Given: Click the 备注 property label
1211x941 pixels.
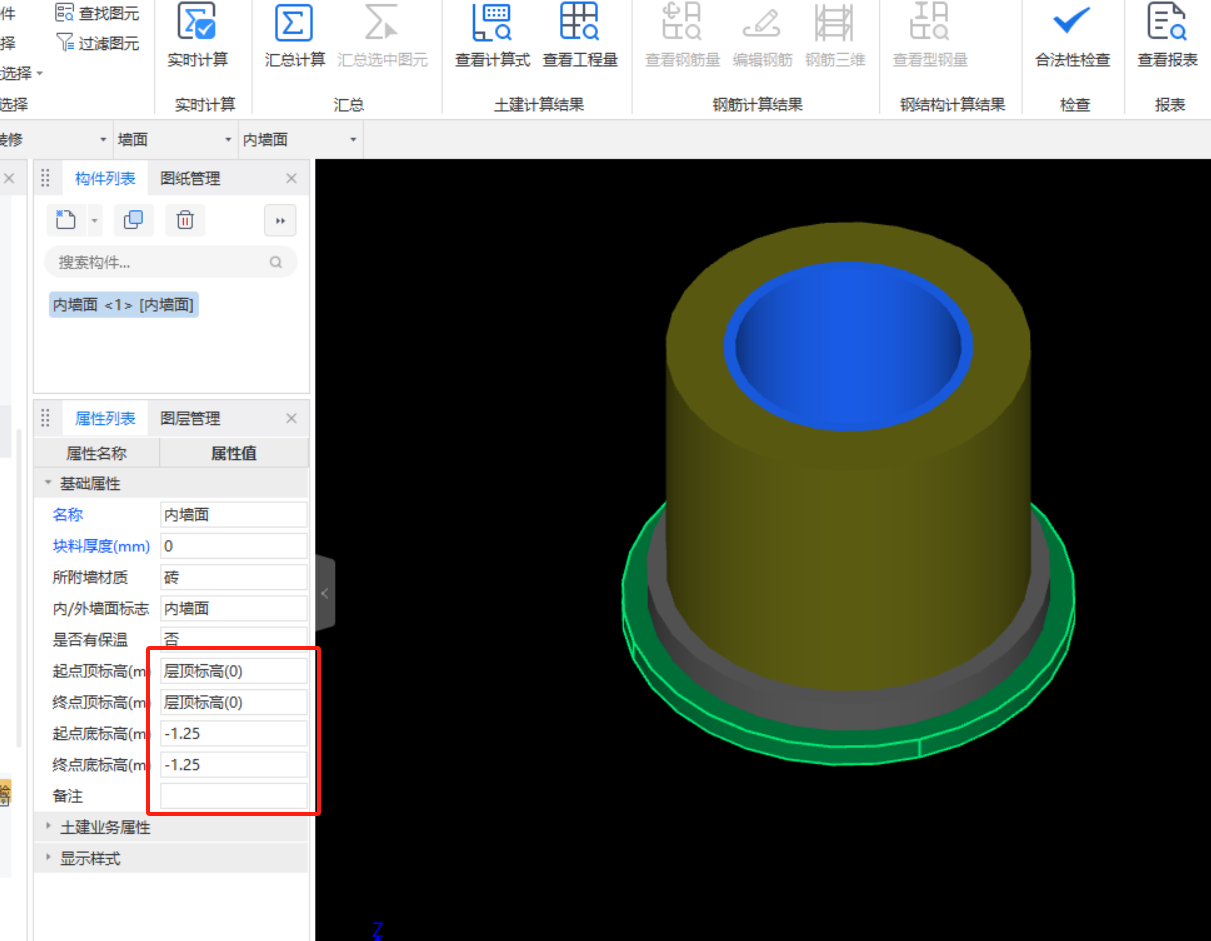Looking at the screenshot, I should (x=68, y=796).
